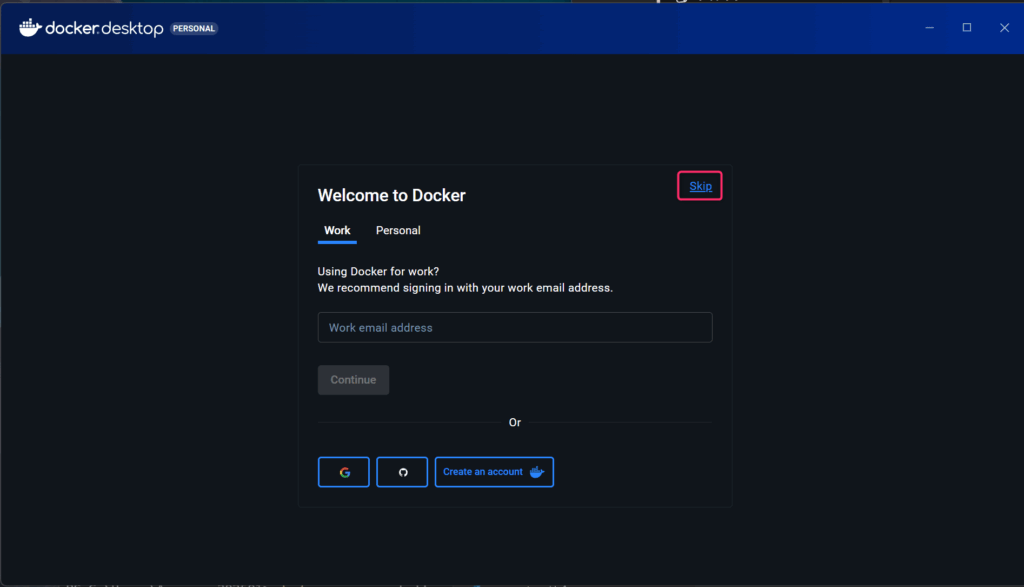Focus the Work email address field

[x=514, y=328]
